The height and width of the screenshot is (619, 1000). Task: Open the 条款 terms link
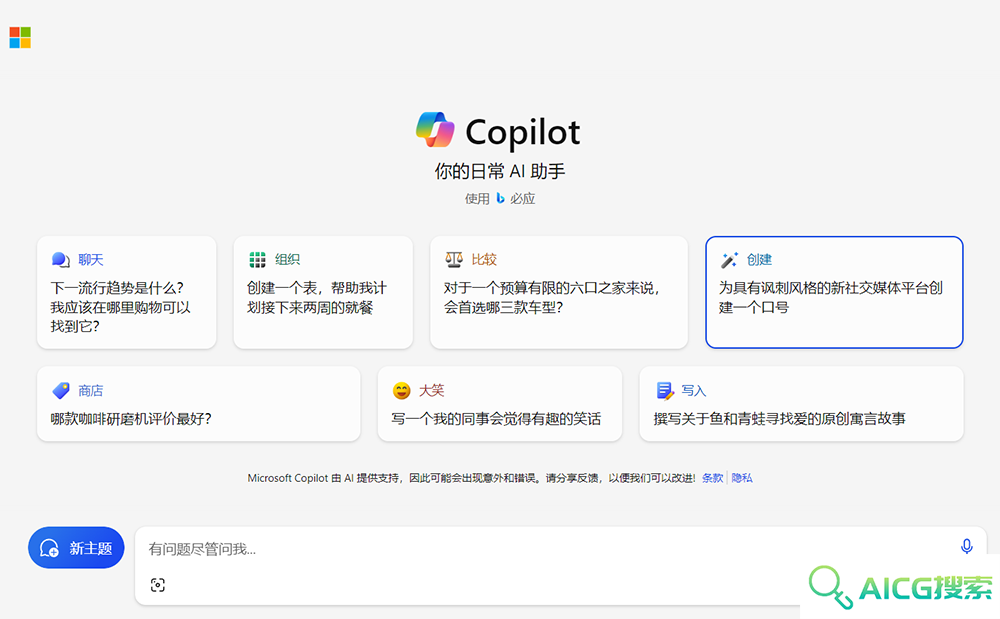coord(712,478)
